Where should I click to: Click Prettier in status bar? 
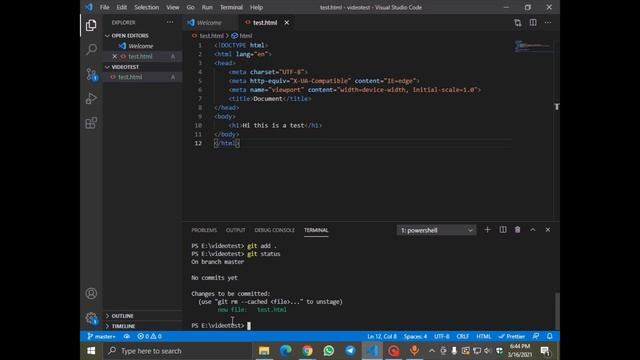pos(512,336)
